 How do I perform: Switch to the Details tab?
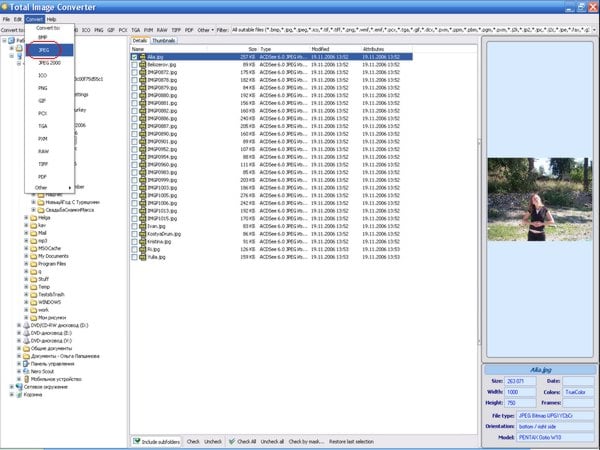(x=140, y=41)
